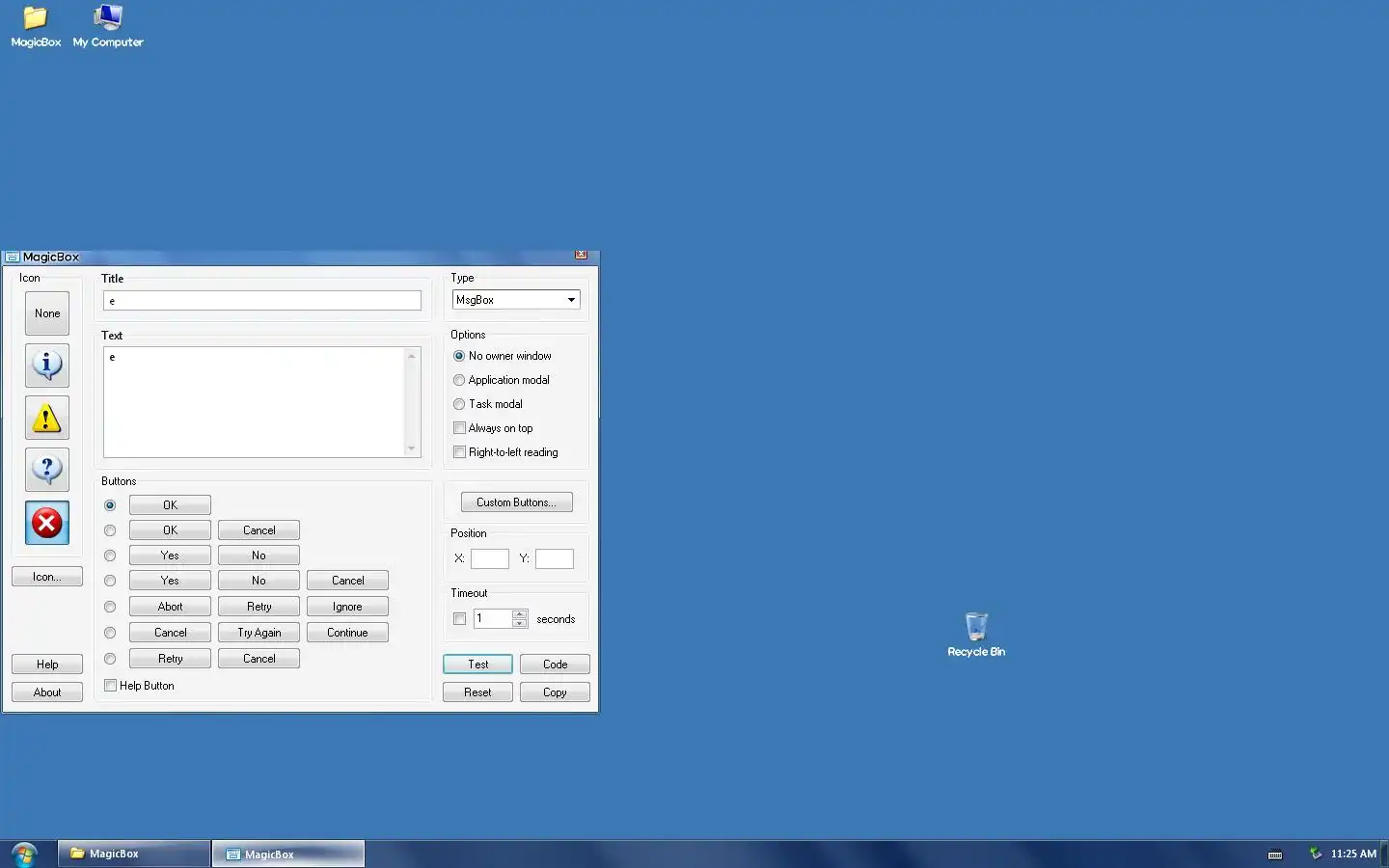The height and width of the screenshot is (868, 1389).
Task: Click Text area scrollbar up arrow
Action: coord(412,356)
